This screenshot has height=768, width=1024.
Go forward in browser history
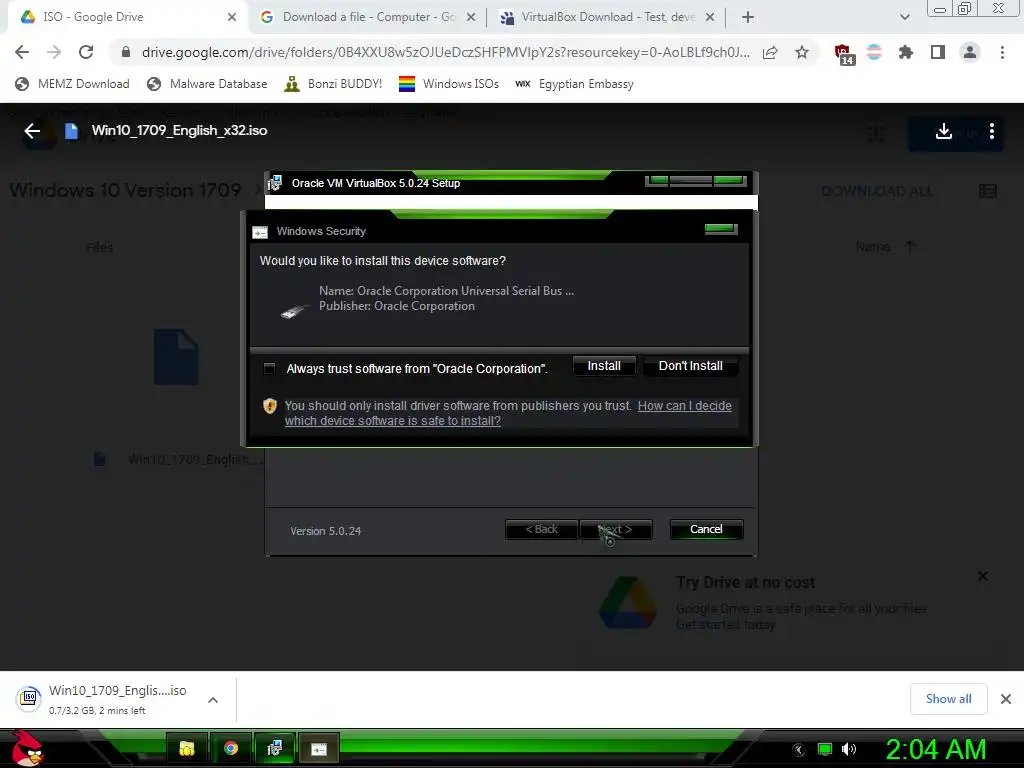(x=54, y=52)
